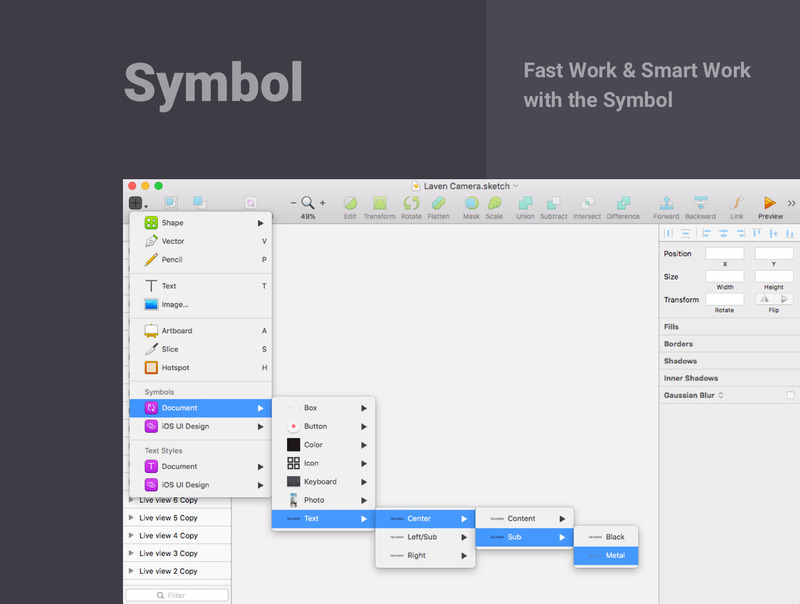Viewport: 800px width, 604px height.
Task: Click the Fills section header
Action: pyautogui.click(x=730, y=327)
